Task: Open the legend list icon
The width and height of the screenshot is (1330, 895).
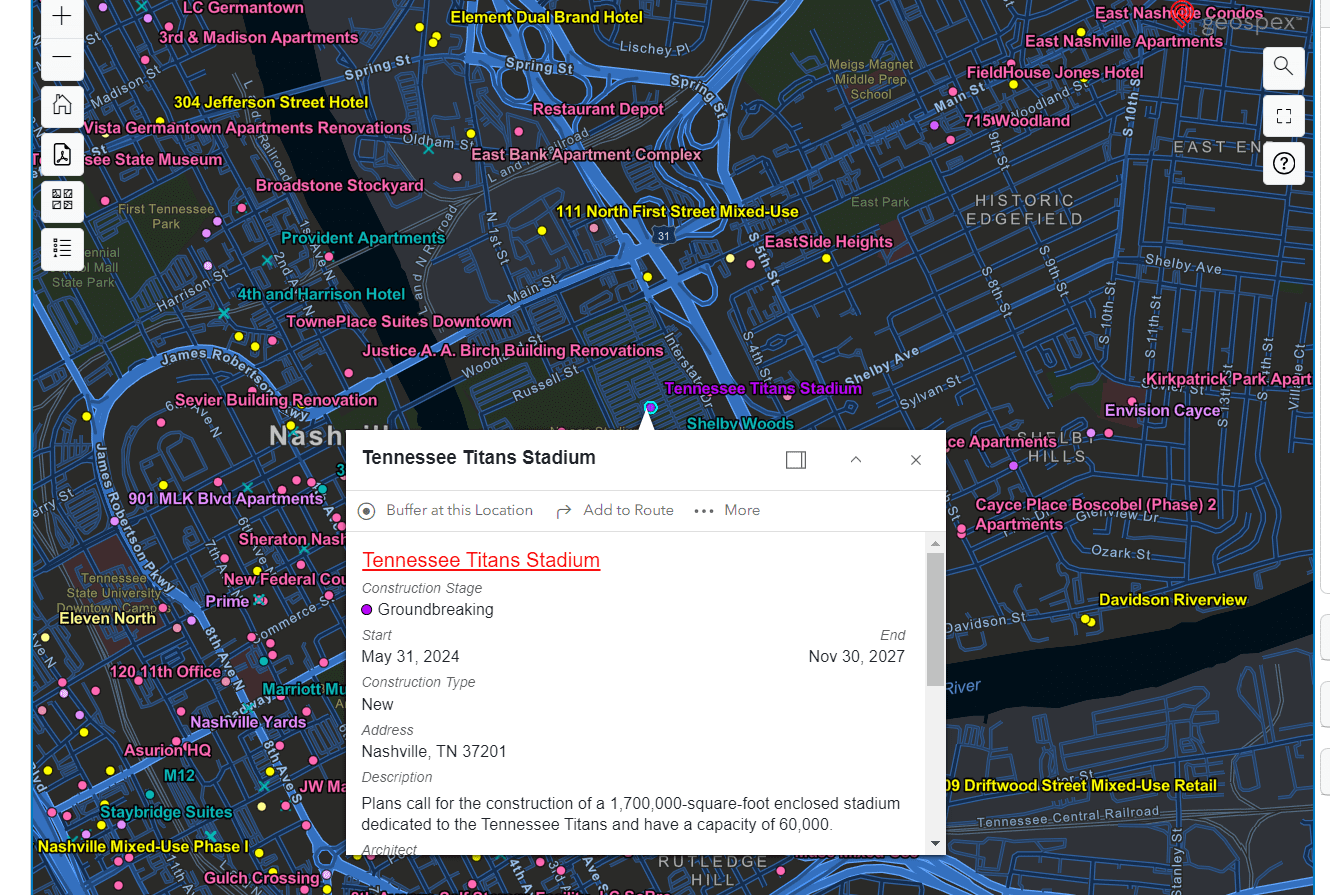Action: [x=62, y=248]
